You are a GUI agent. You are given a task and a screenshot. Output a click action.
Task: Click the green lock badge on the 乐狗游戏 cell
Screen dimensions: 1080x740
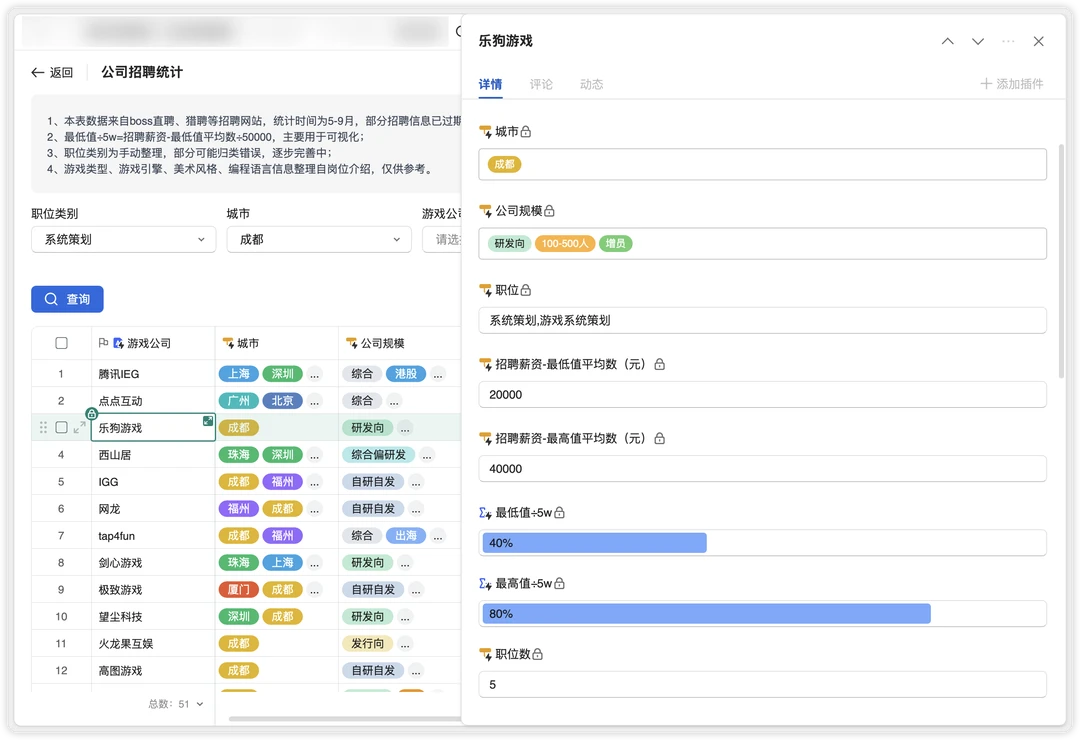pos(91,413)
